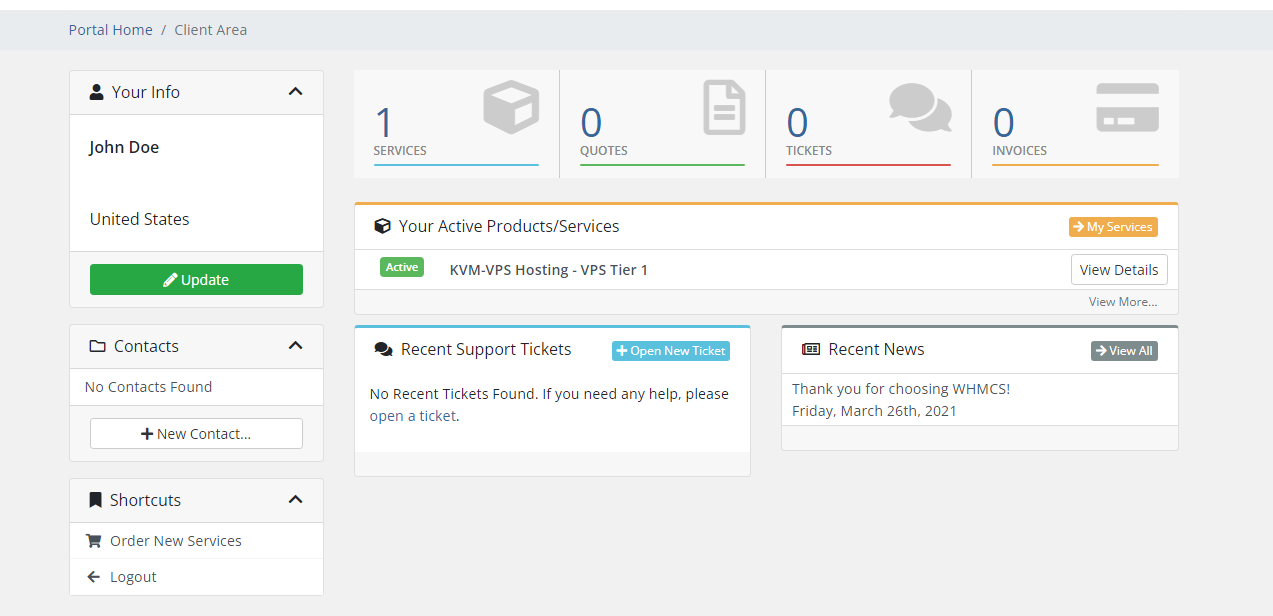
Task: View Details for KVM-VPS Hosting
Action: [x=1119, y=270]
